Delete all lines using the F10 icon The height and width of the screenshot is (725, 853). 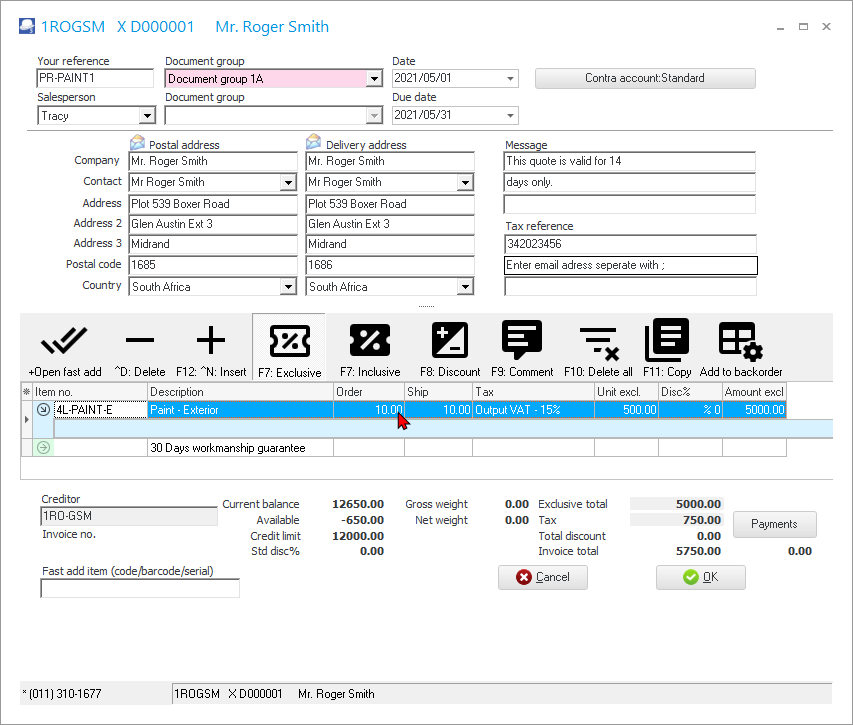[x=598, y=342]
